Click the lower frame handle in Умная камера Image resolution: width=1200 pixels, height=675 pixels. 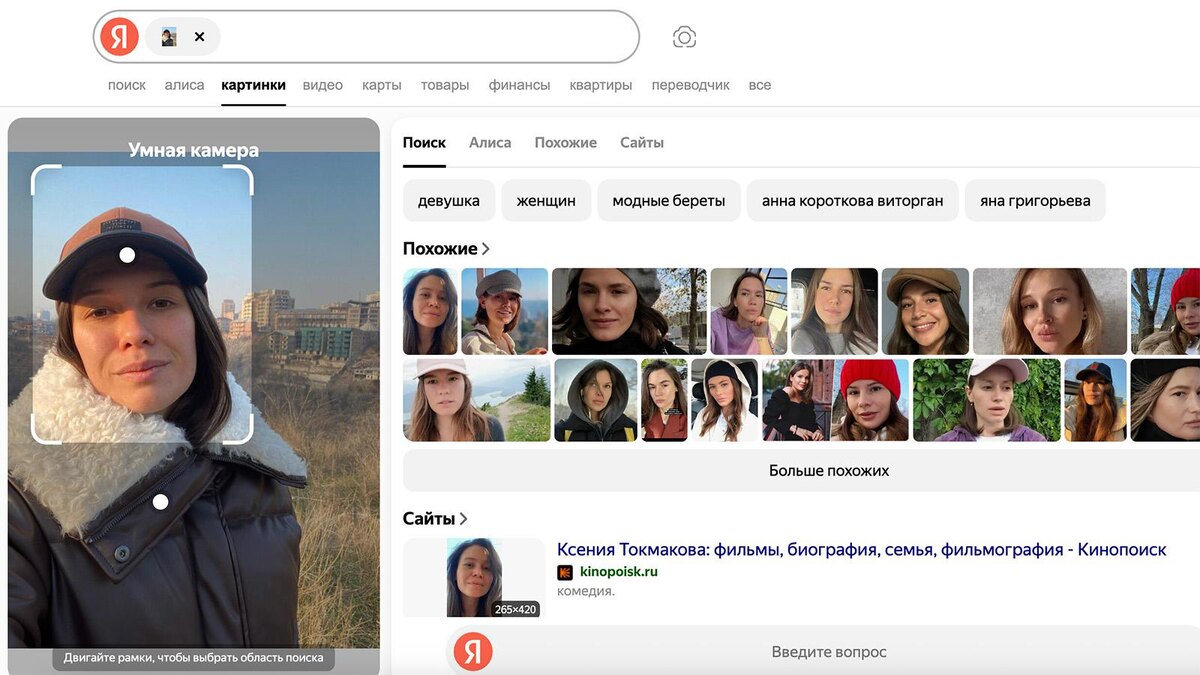(x=160, y=503)
